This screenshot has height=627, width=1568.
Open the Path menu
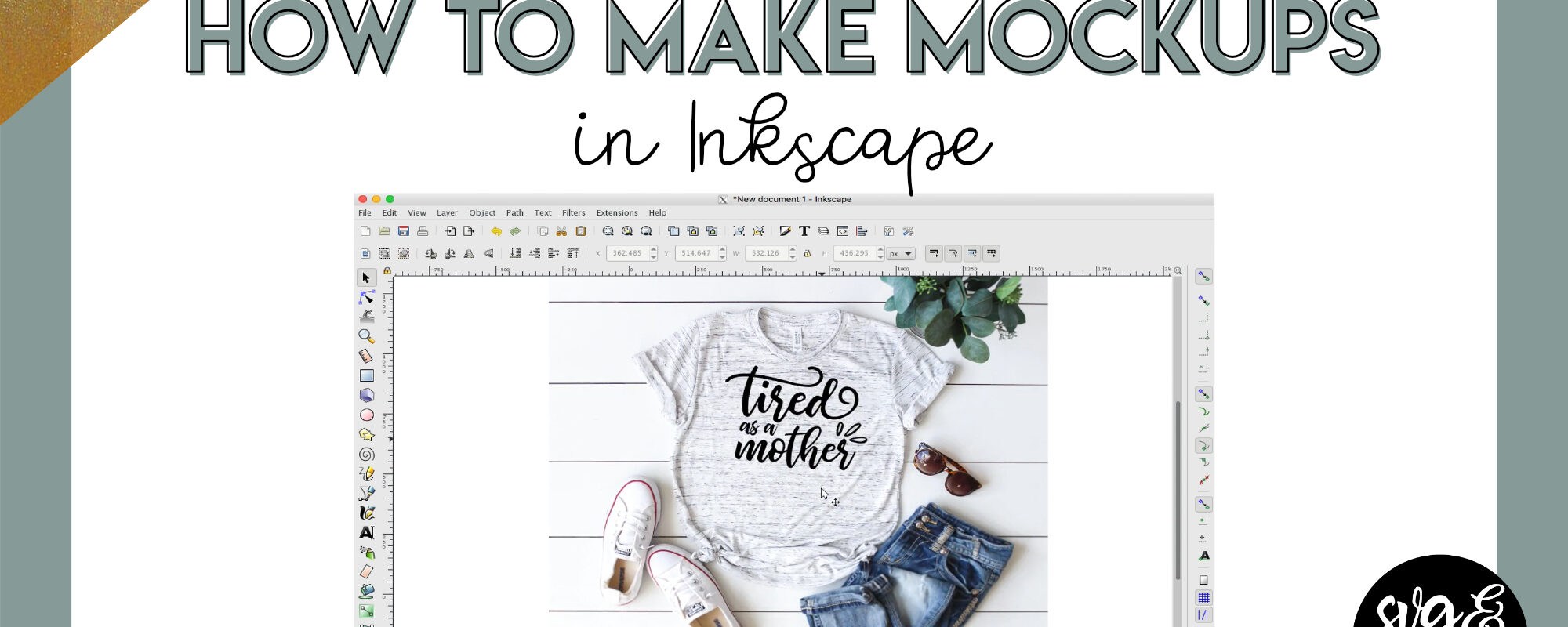point(514,212)
